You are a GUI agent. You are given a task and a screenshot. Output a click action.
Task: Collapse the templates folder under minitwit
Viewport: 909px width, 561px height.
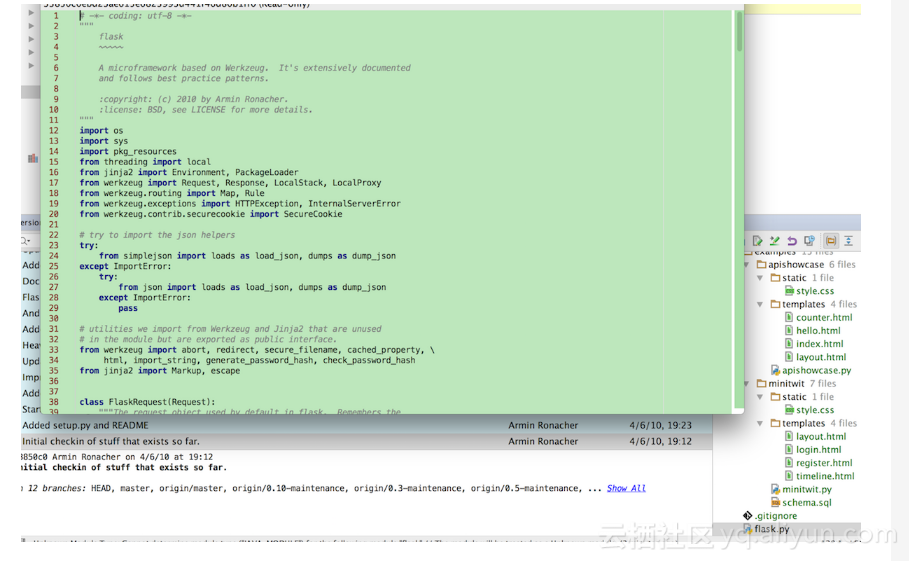[760, 424]
